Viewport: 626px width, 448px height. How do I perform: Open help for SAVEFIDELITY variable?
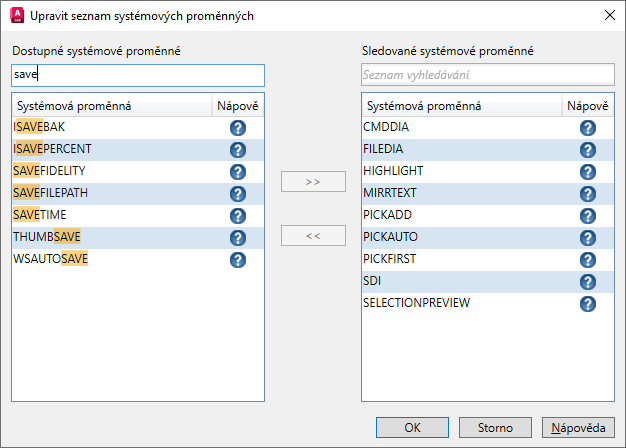pyautogui.click(x=238, y=172)
